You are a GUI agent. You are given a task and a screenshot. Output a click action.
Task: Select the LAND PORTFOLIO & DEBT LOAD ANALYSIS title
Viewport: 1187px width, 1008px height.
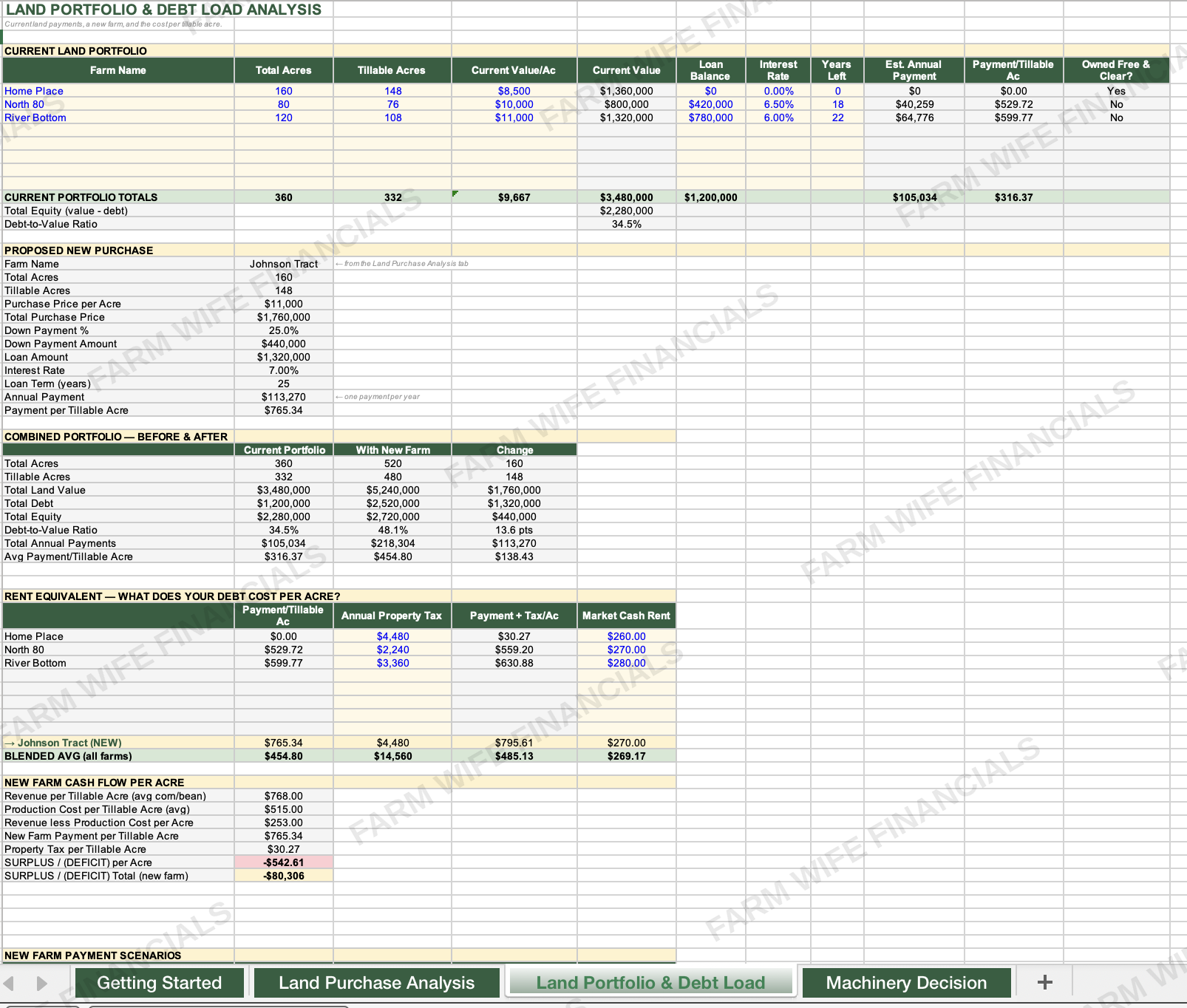[x=163, y=10]
